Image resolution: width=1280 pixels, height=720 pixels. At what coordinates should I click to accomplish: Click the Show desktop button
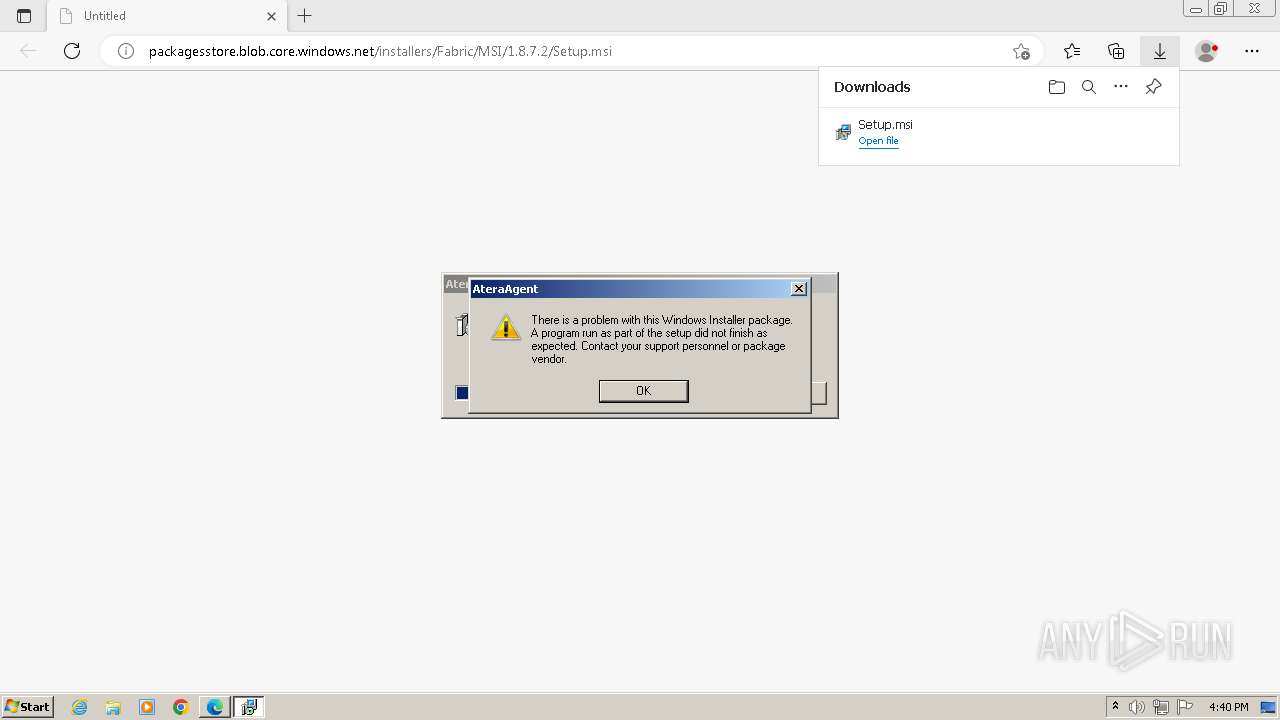click(x=1269, y=707)
